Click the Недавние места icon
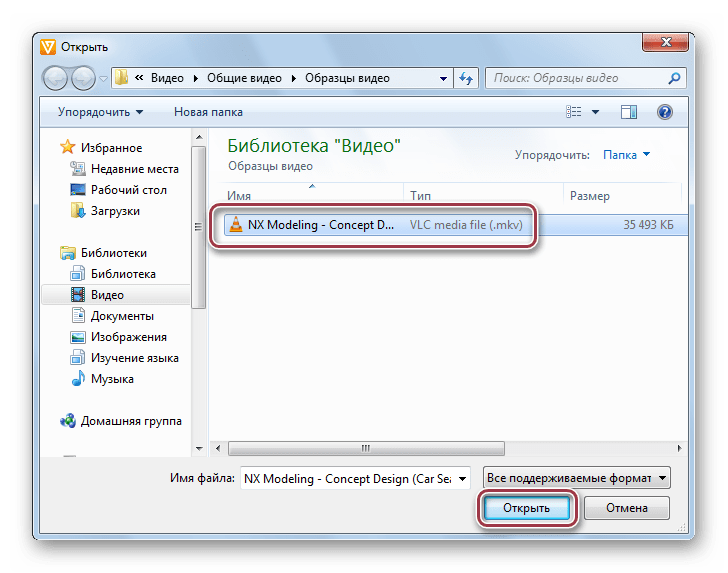The image size is (728, 573). point(78,169)
